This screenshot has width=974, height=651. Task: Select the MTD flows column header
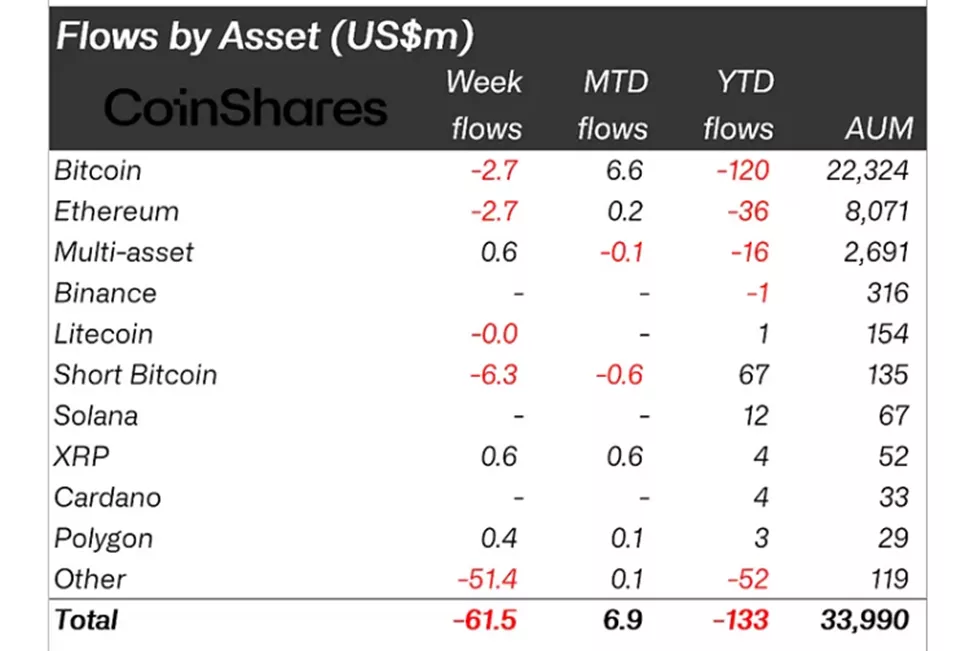point(615,105)
